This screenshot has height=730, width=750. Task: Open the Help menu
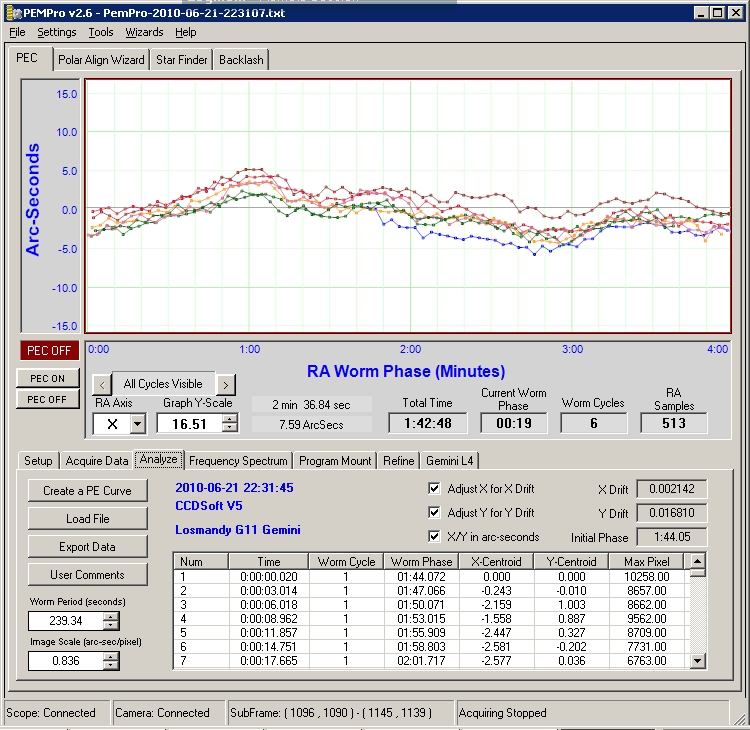pyautogui.click(x=186, y=32)
